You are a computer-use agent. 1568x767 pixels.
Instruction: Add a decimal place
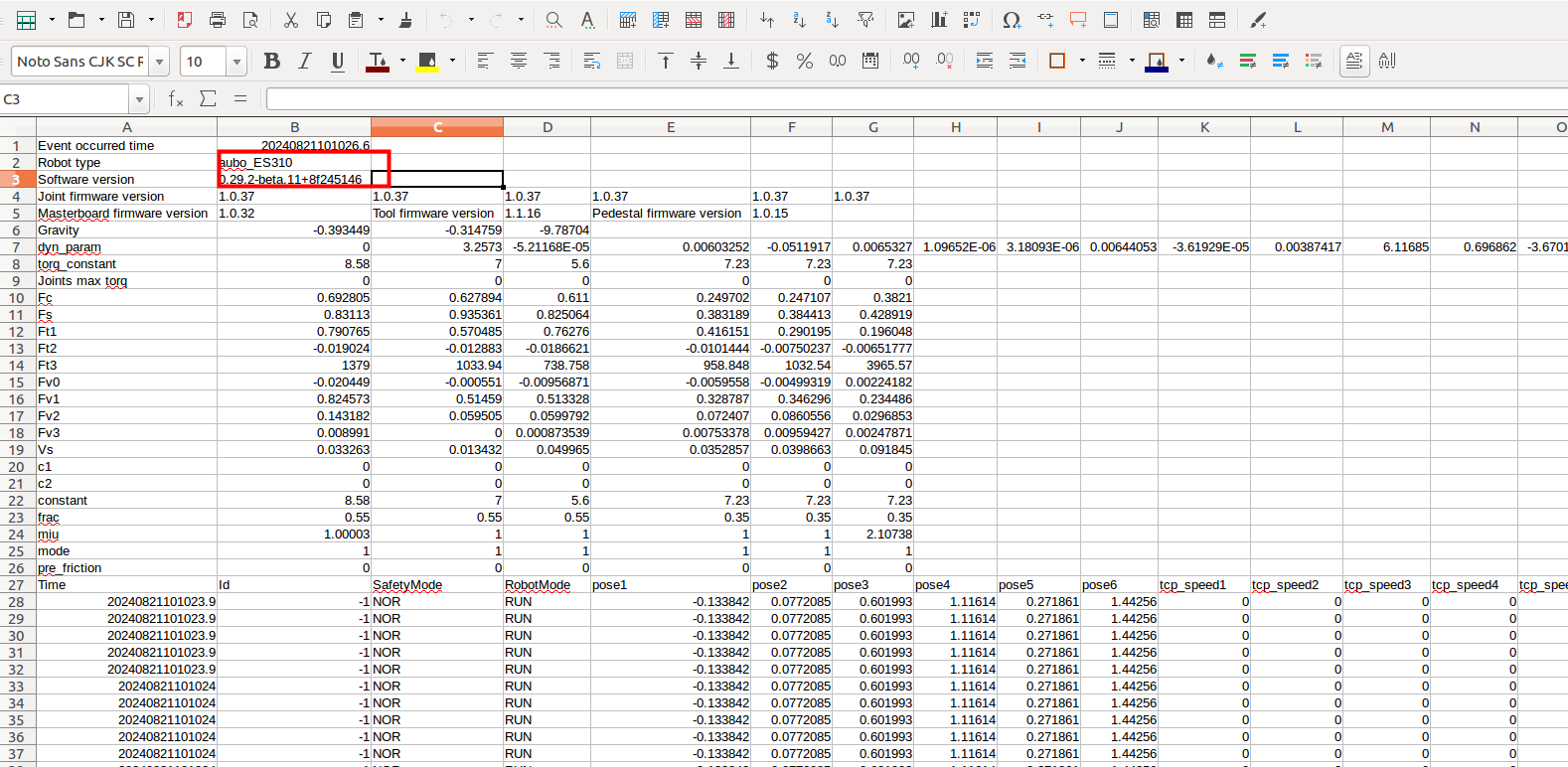tap(911, 62)
